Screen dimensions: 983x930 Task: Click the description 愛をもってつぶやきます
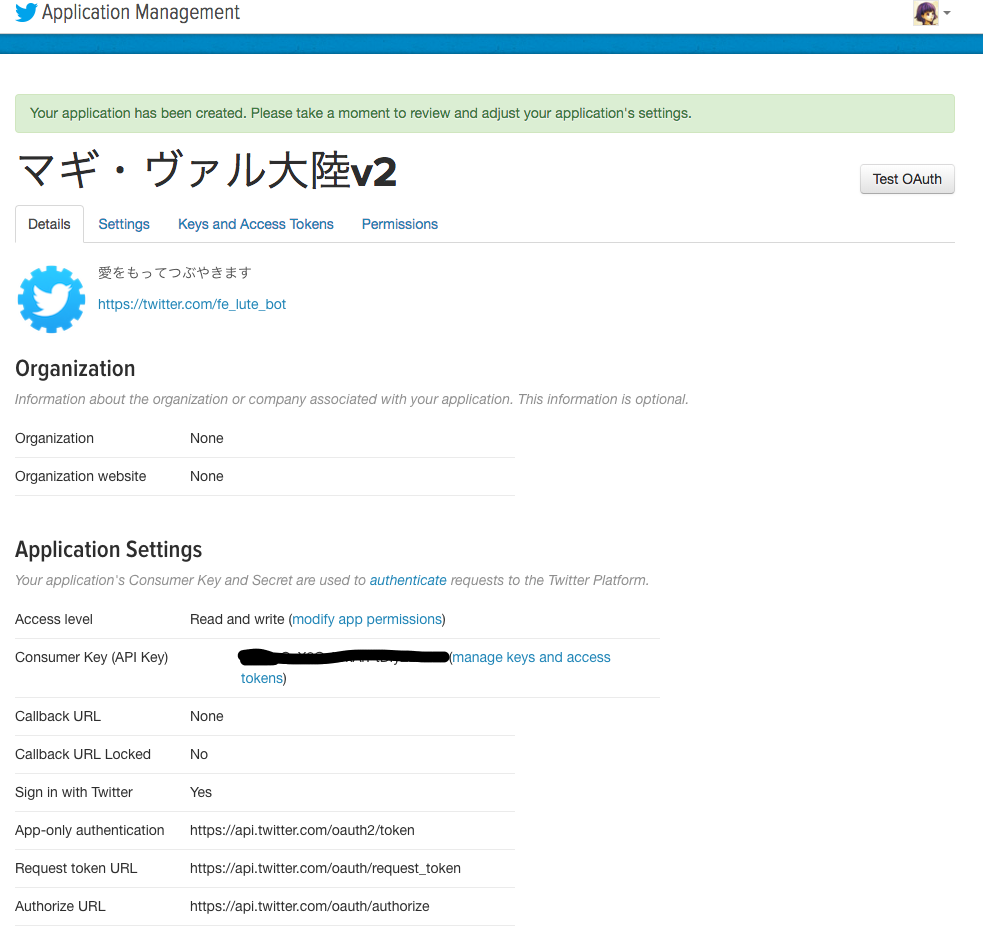click(x=175, y=273)
